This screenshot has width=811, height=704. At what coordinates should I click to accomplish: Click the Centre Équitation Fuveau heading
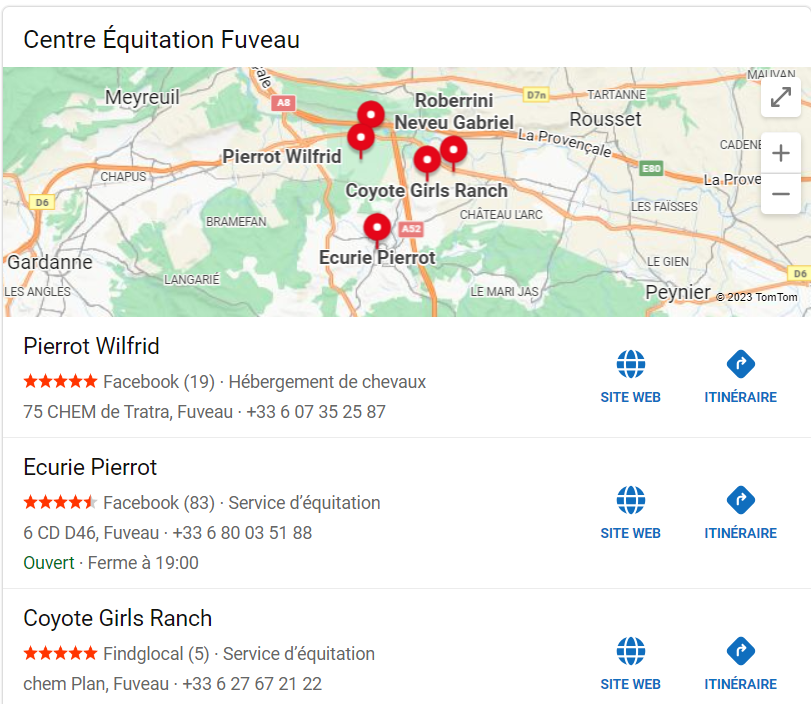(161, 40)
